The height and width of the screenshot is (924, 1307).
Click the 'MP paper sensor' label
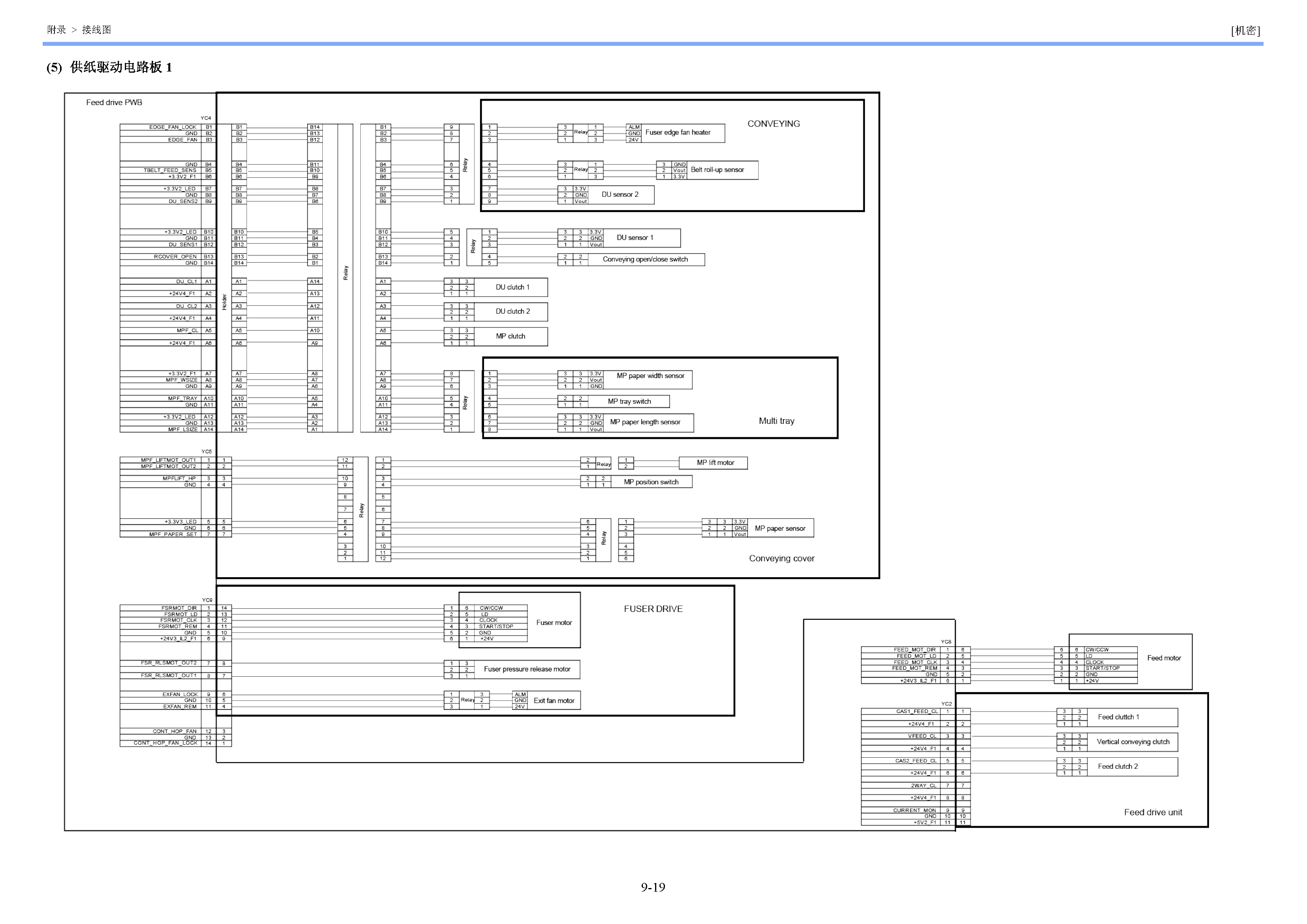[x=780, y=529]
